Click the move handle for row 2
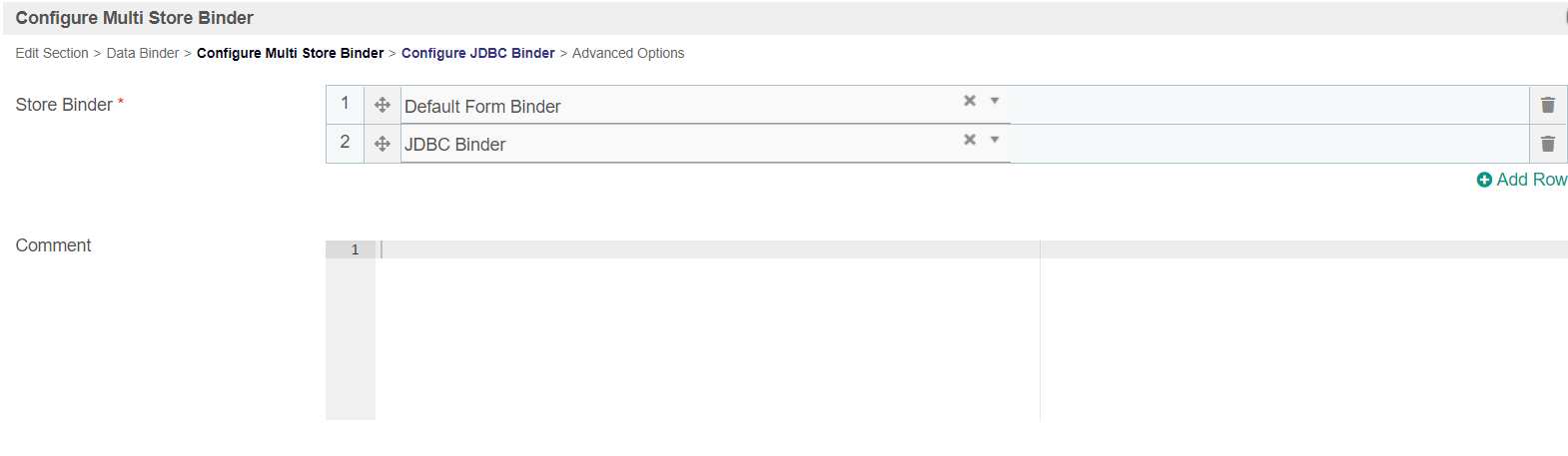Image resolution: width=1568 pixels, height=456 pixels. [x=382, y=144]
